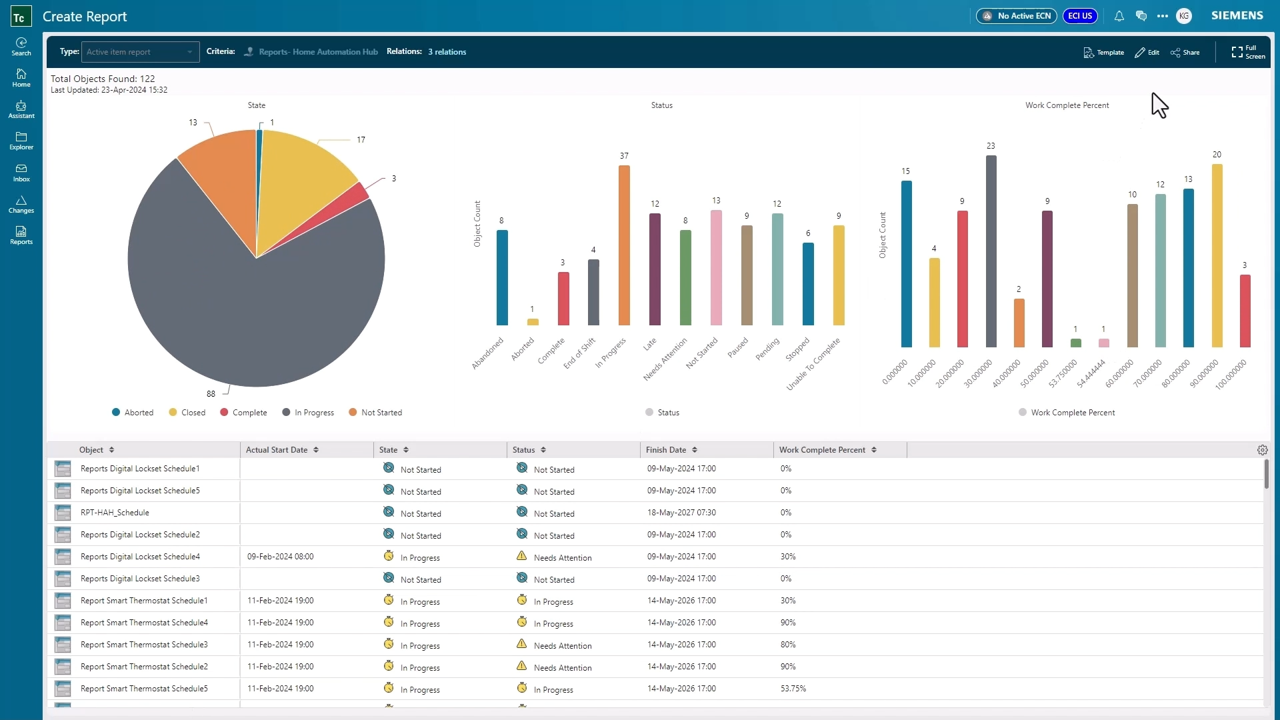
Task: Open Explorer from the sidebar
Action: [x=21, y=141]
